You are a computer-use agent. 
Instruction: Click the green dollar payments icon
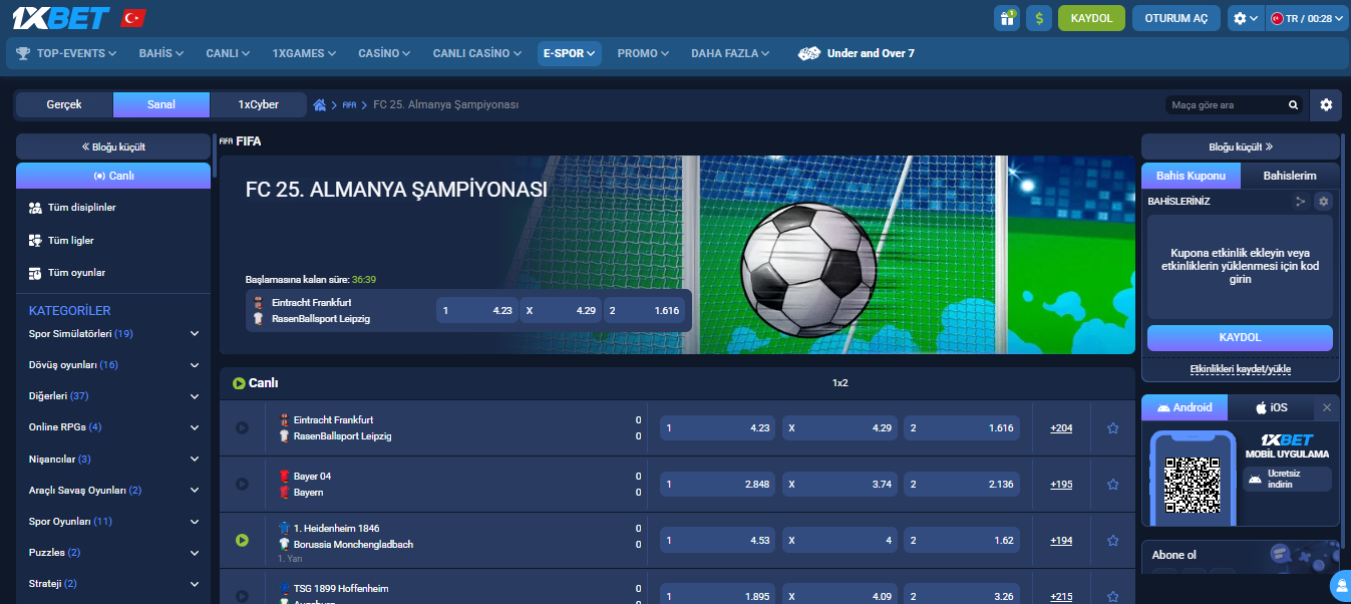pyautogui.click(x=1039, y=18)
